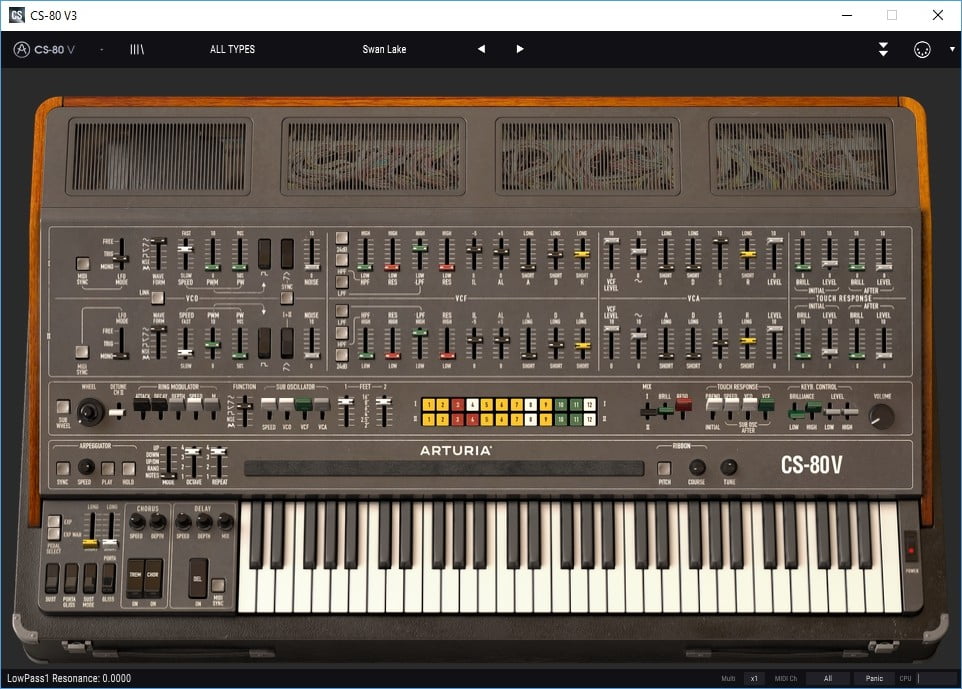The width and height of the screenshot is (962, 689).
Task: Open top-right dropdown arrow menu
Action: pyautogui.click(x=952, y=49)
